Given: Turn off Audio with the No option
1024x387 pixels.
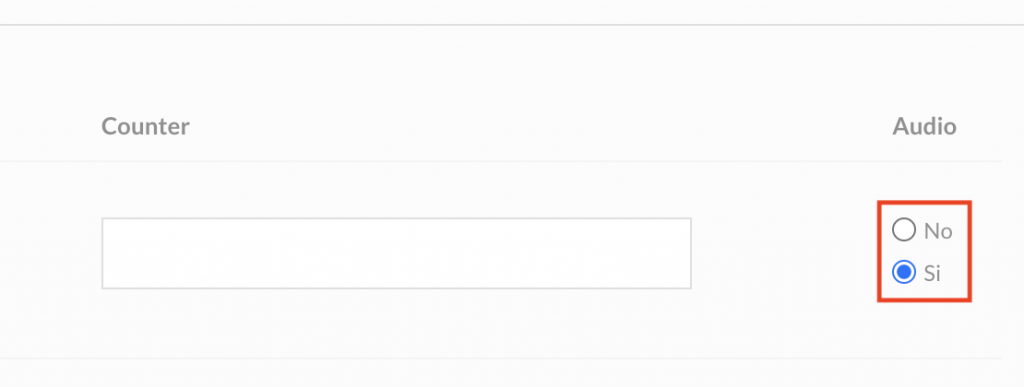Looking at the screenshot, I should (x=904, y=230).
